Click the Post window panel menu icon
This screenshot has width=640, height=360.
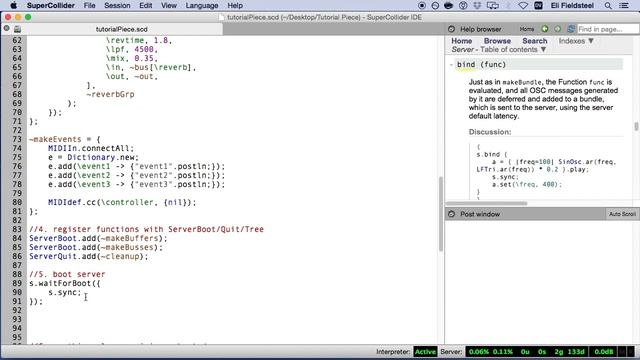(x=451, y=214)
